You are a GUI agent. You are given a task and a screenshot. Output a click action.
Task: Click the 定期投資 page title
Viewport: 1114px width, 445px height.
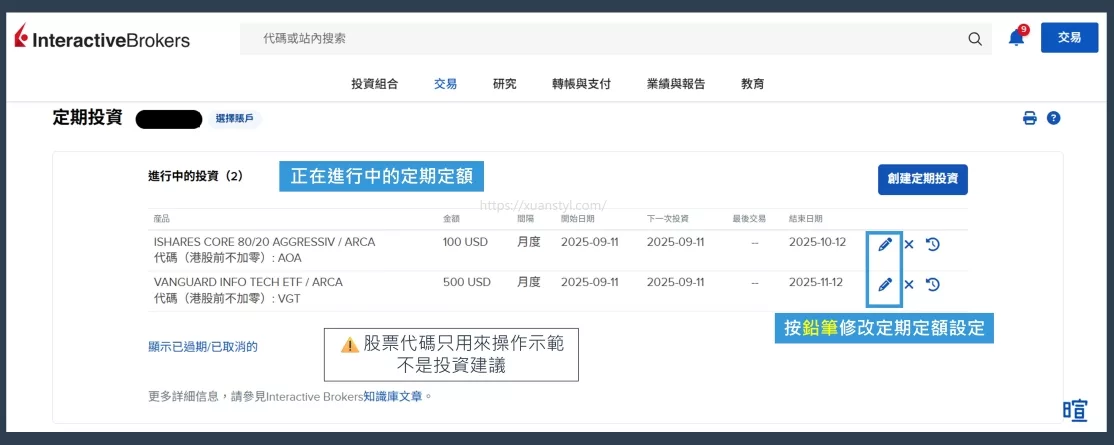coord(87,118)
